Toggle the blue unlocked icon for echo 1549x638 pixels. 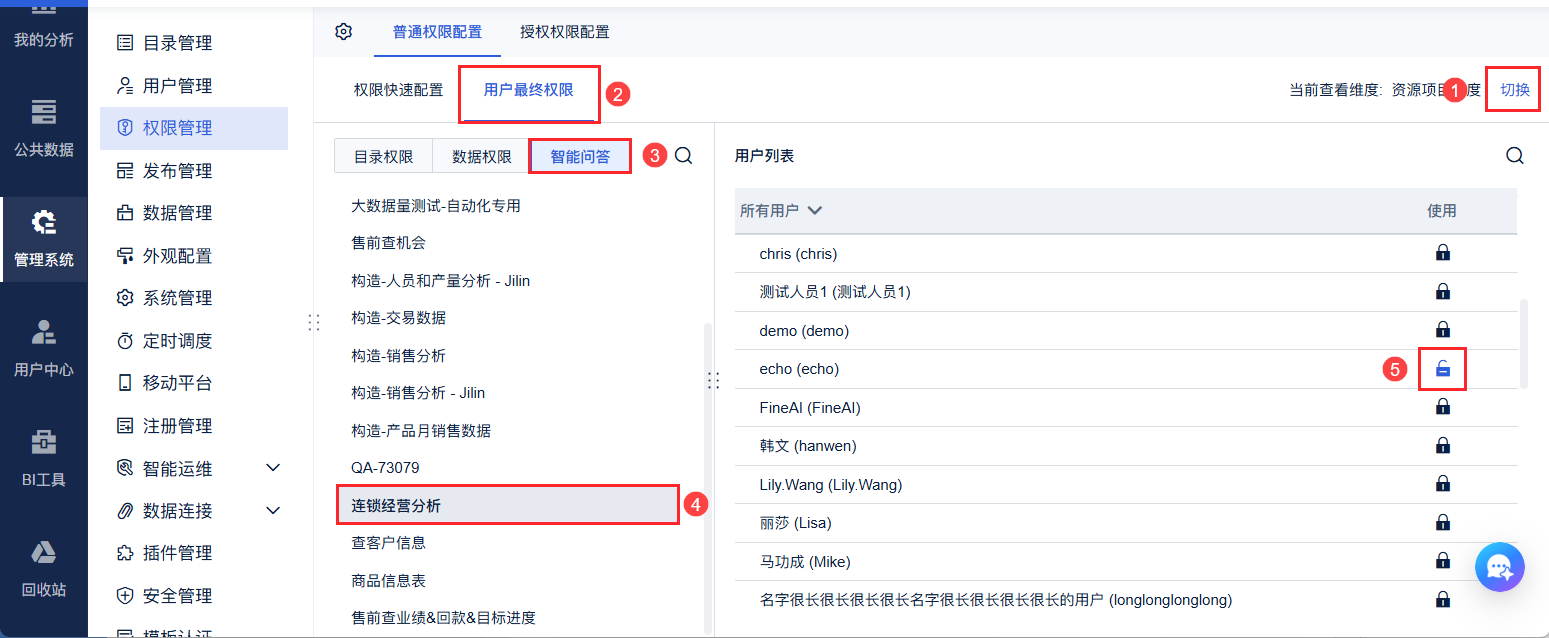[1442, 369]
